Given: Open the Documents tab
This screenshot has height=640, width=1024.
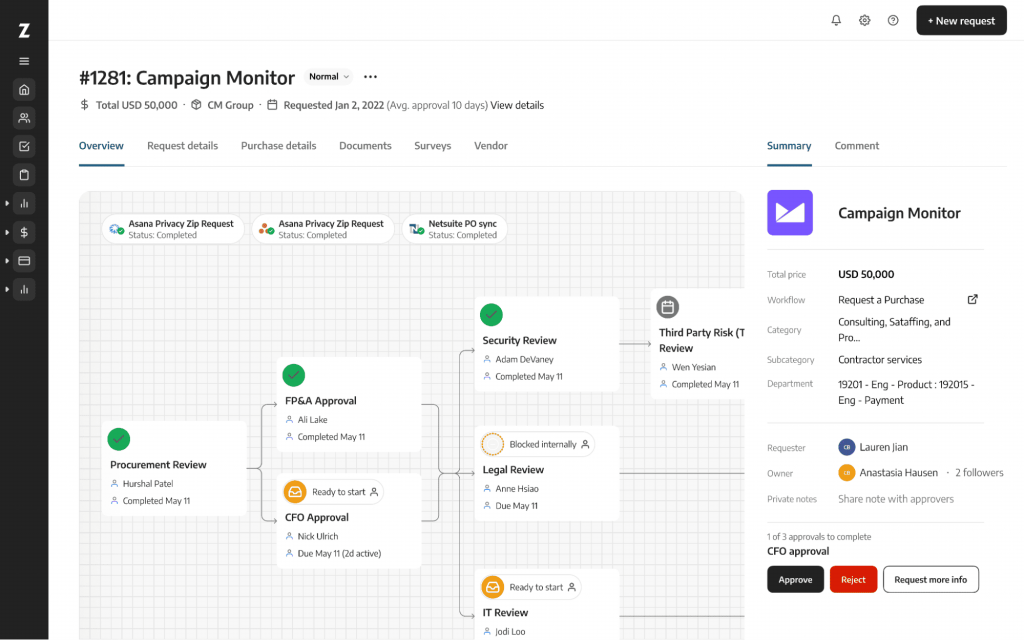Looking at the screenshot, I should coord(365,146).
